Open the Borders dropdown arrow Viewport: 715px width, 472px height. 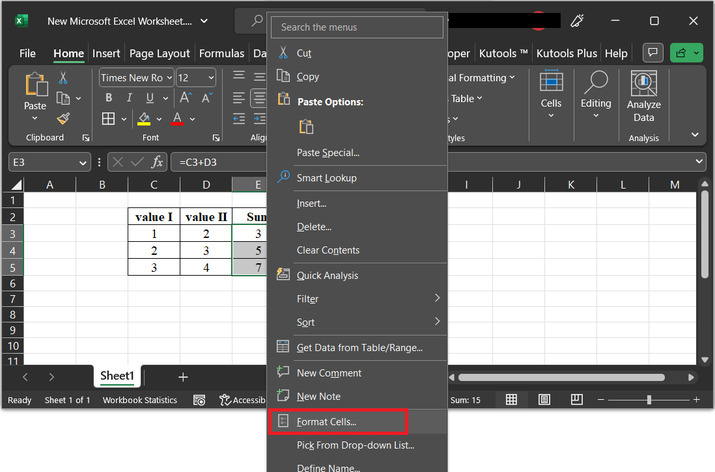(124, 119)
